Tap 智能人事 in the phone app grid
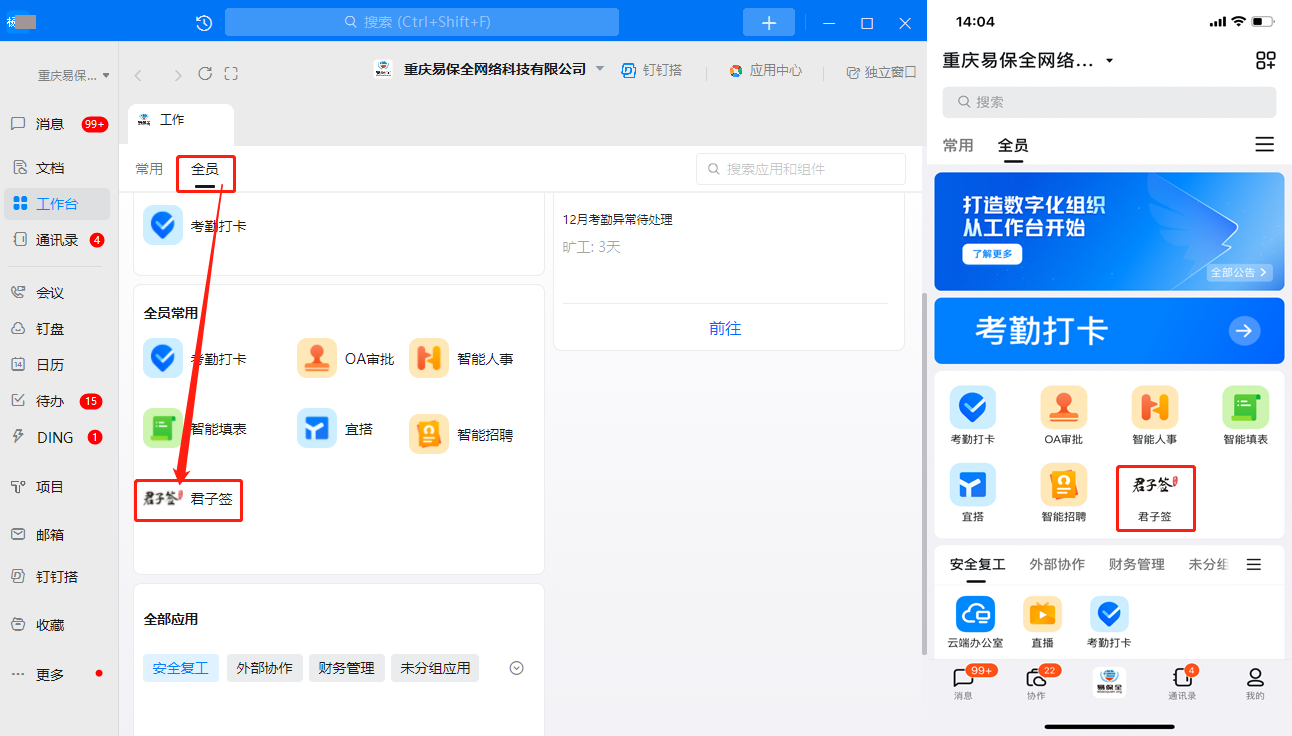 click(x=1154, y=416)
